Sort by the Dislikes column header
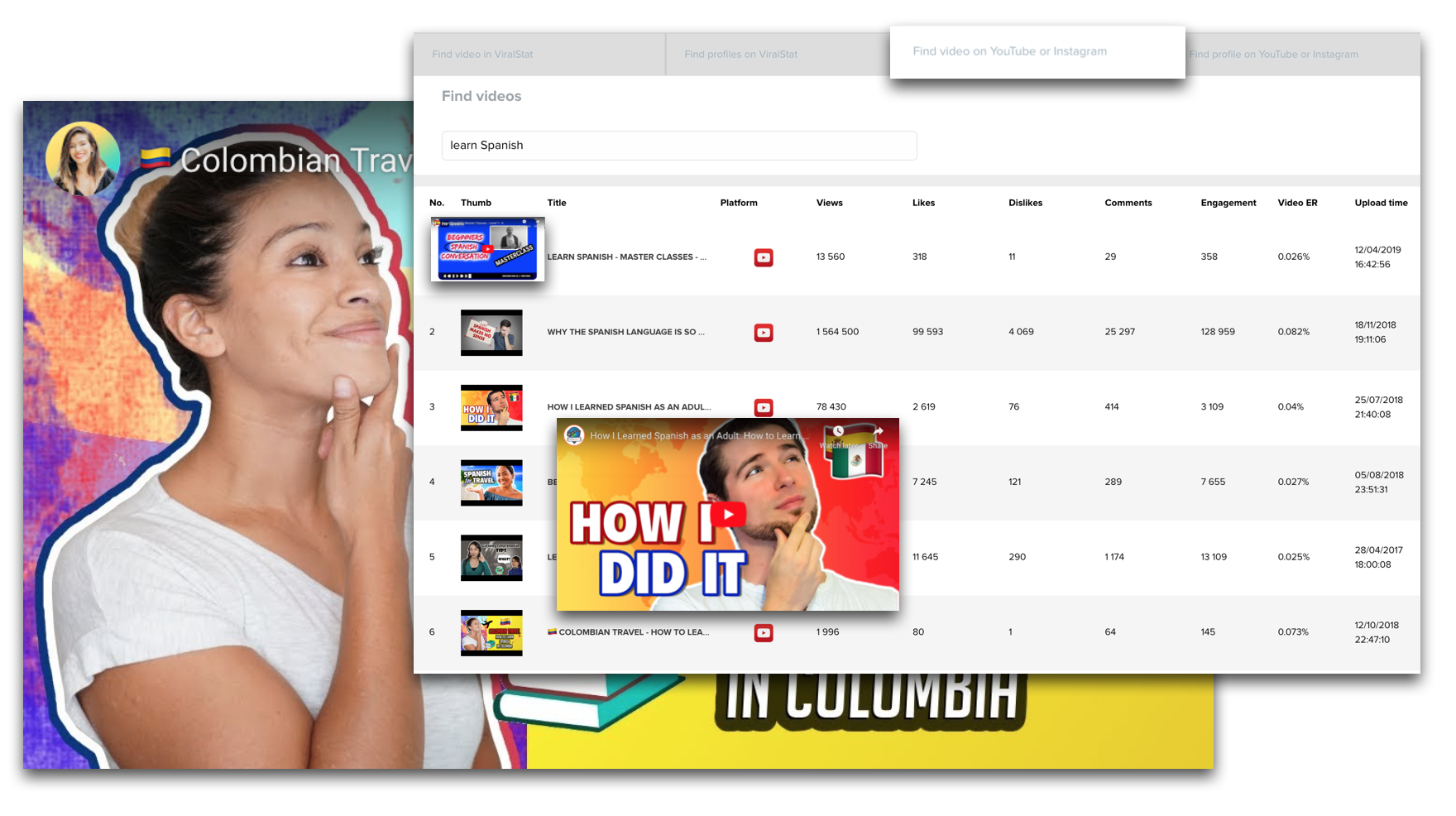Image resolution: width=1456 pixels, height=816 pixels. (1025, 203)
